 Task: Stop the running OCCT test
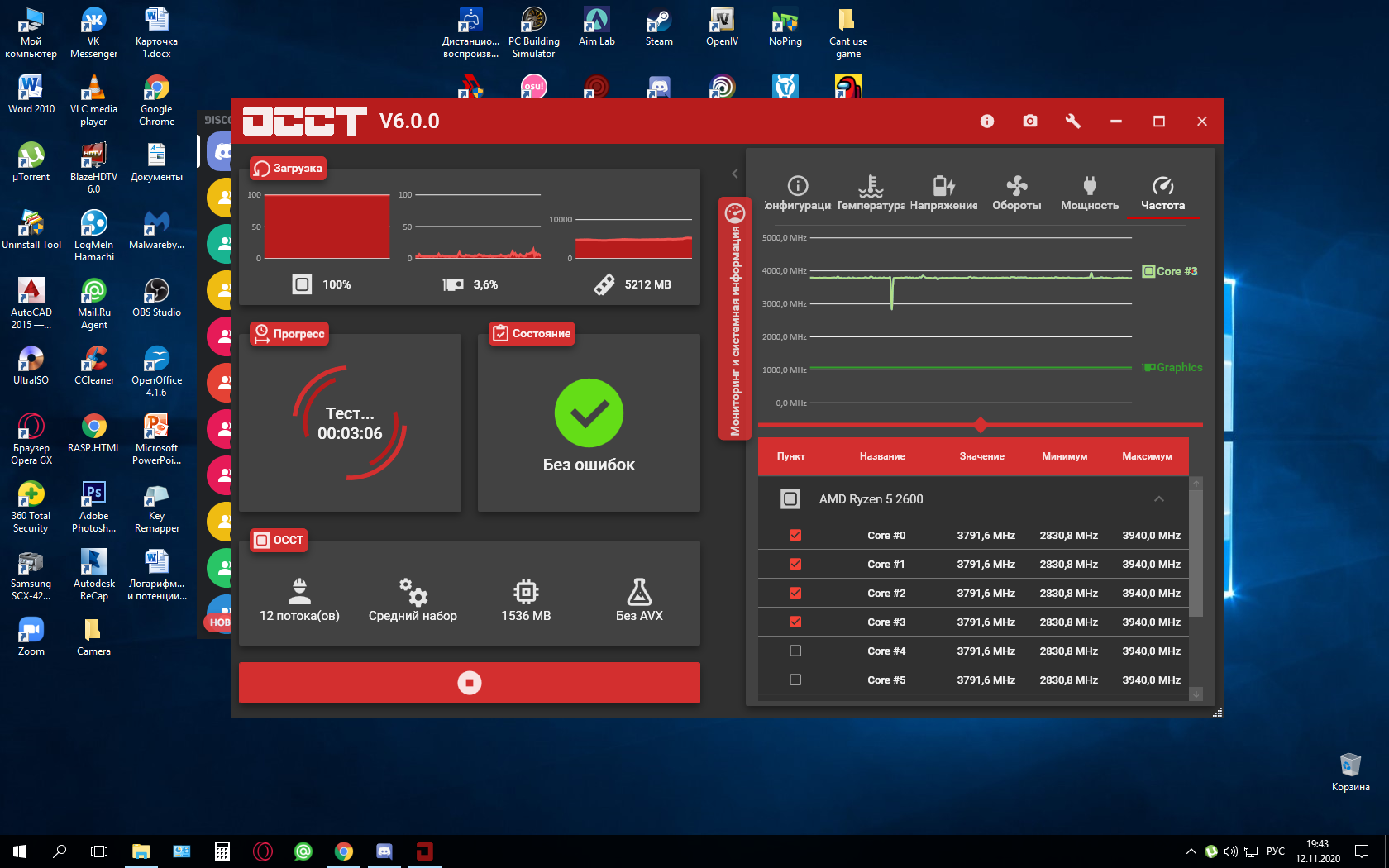coord(470,683)
